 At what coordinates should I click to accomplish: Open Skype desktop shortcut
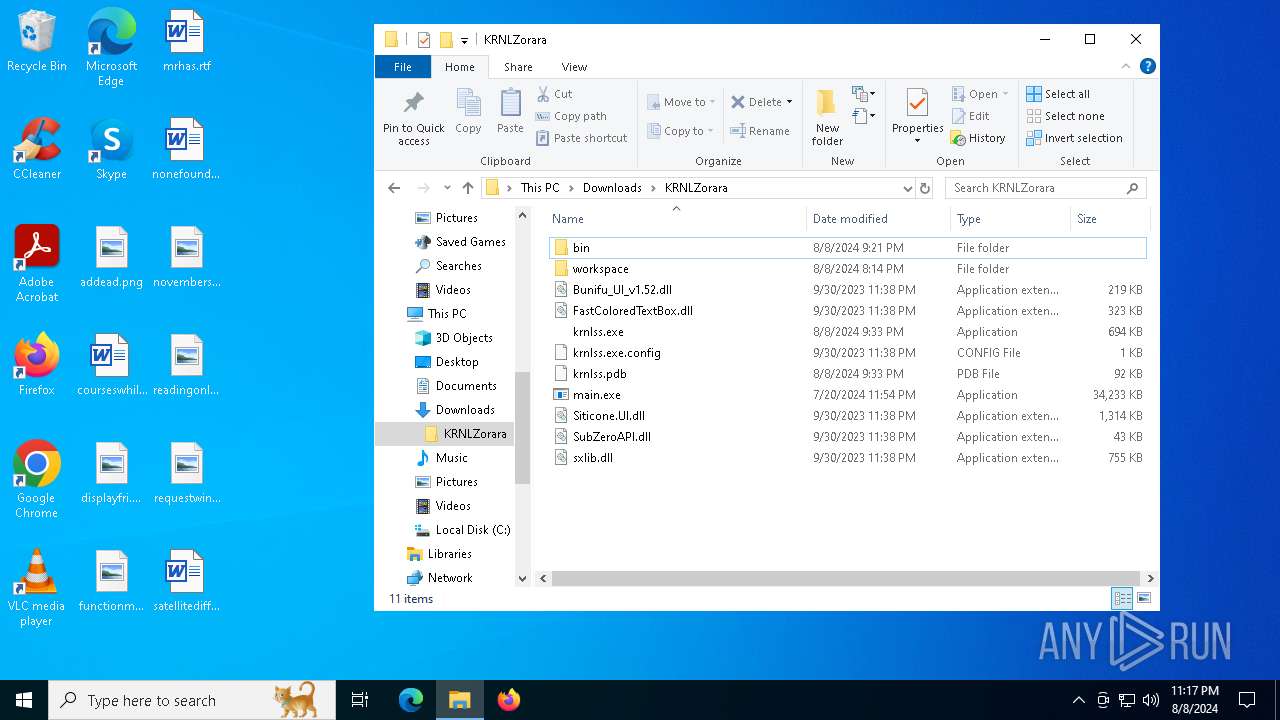pos(111,149)
